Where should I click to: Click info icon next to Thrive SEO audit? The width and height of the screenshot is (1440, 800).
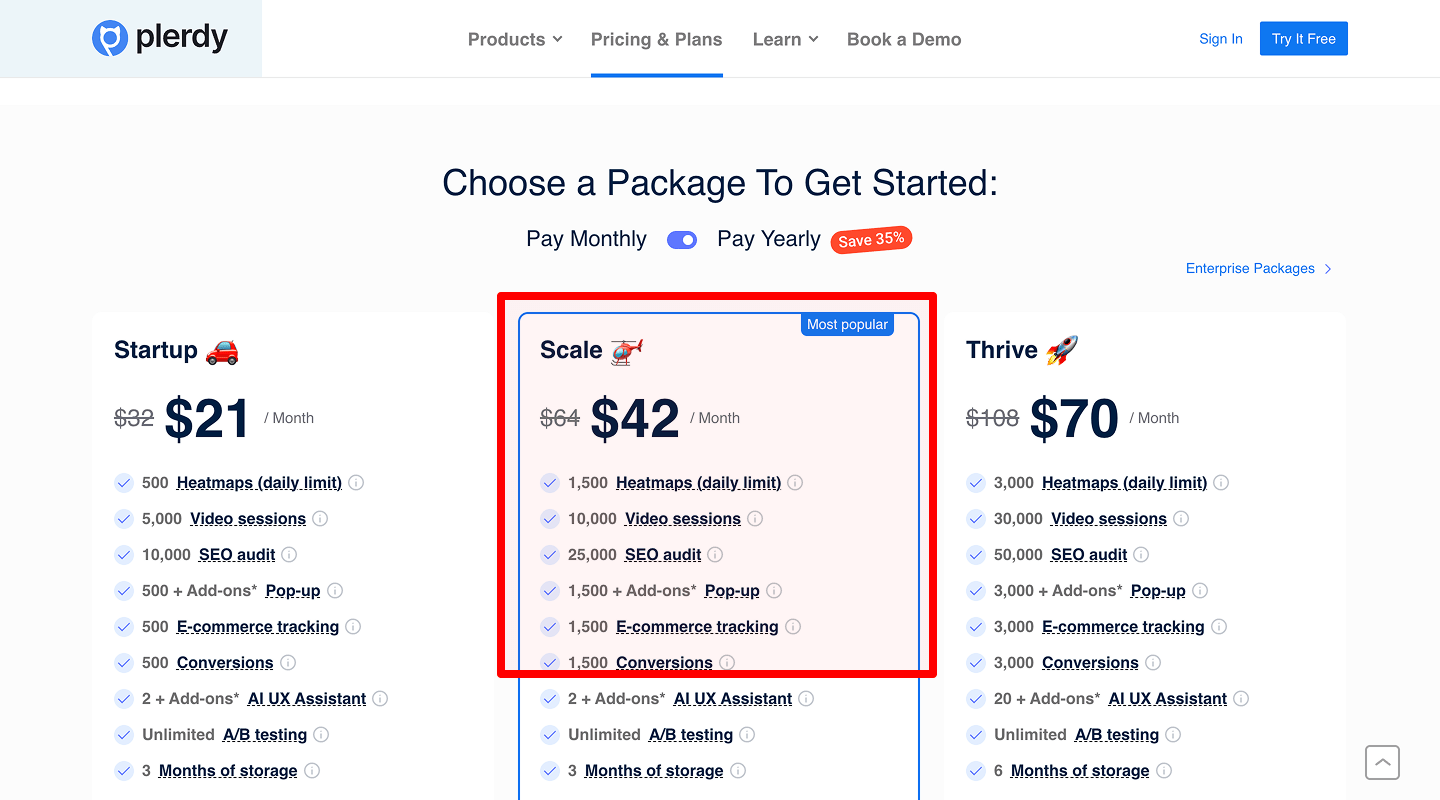(1141, 555)
